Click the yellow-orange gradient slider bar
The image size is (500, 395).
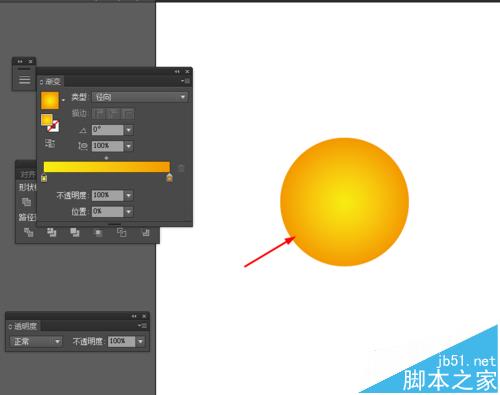tap(107, 167)
